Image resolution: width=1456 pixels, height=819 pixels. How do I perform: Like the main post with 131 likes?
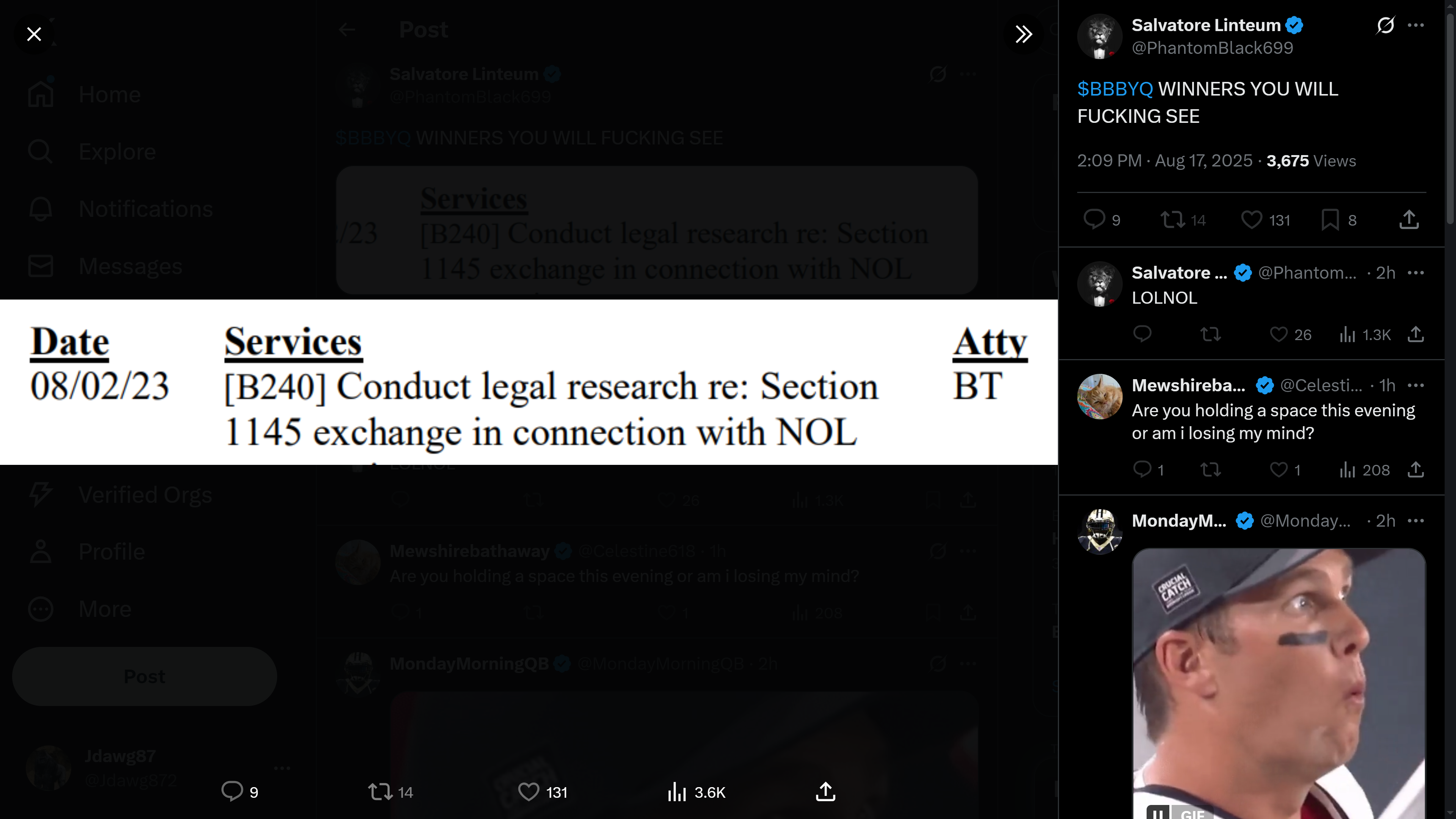tap(1265, 219)
